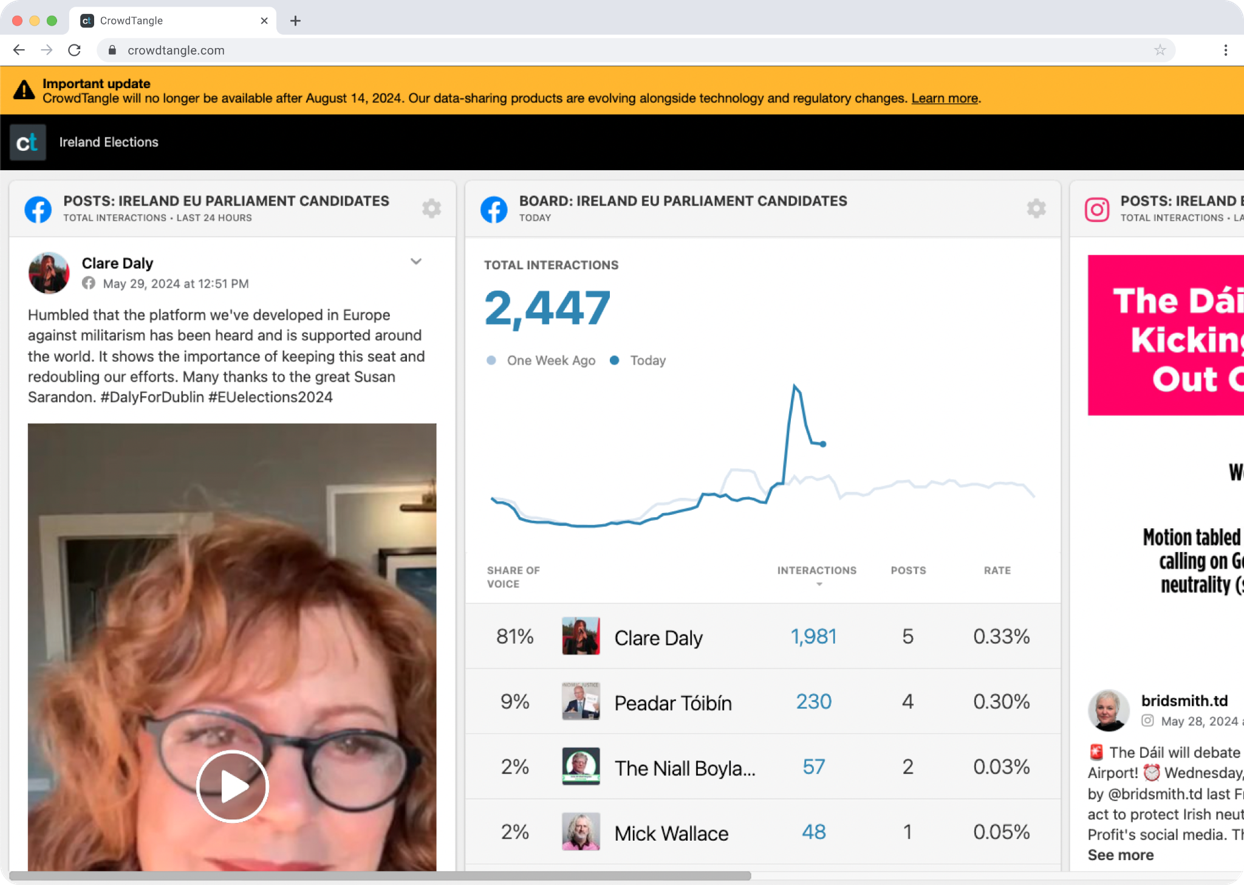Click The Niall Boylan avatar in table

click(581, 767)
